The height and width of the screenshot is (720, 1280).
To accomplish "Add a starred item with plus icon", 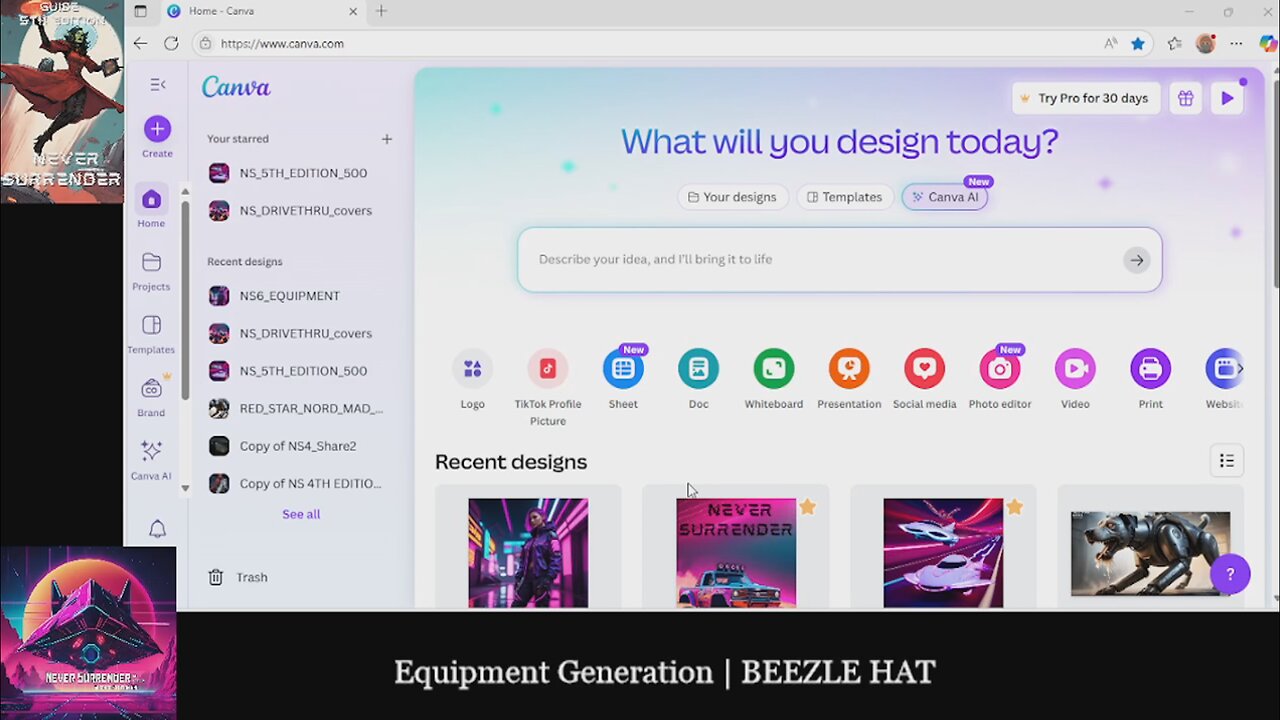I will pyautogui.click(x=387, y=139).
